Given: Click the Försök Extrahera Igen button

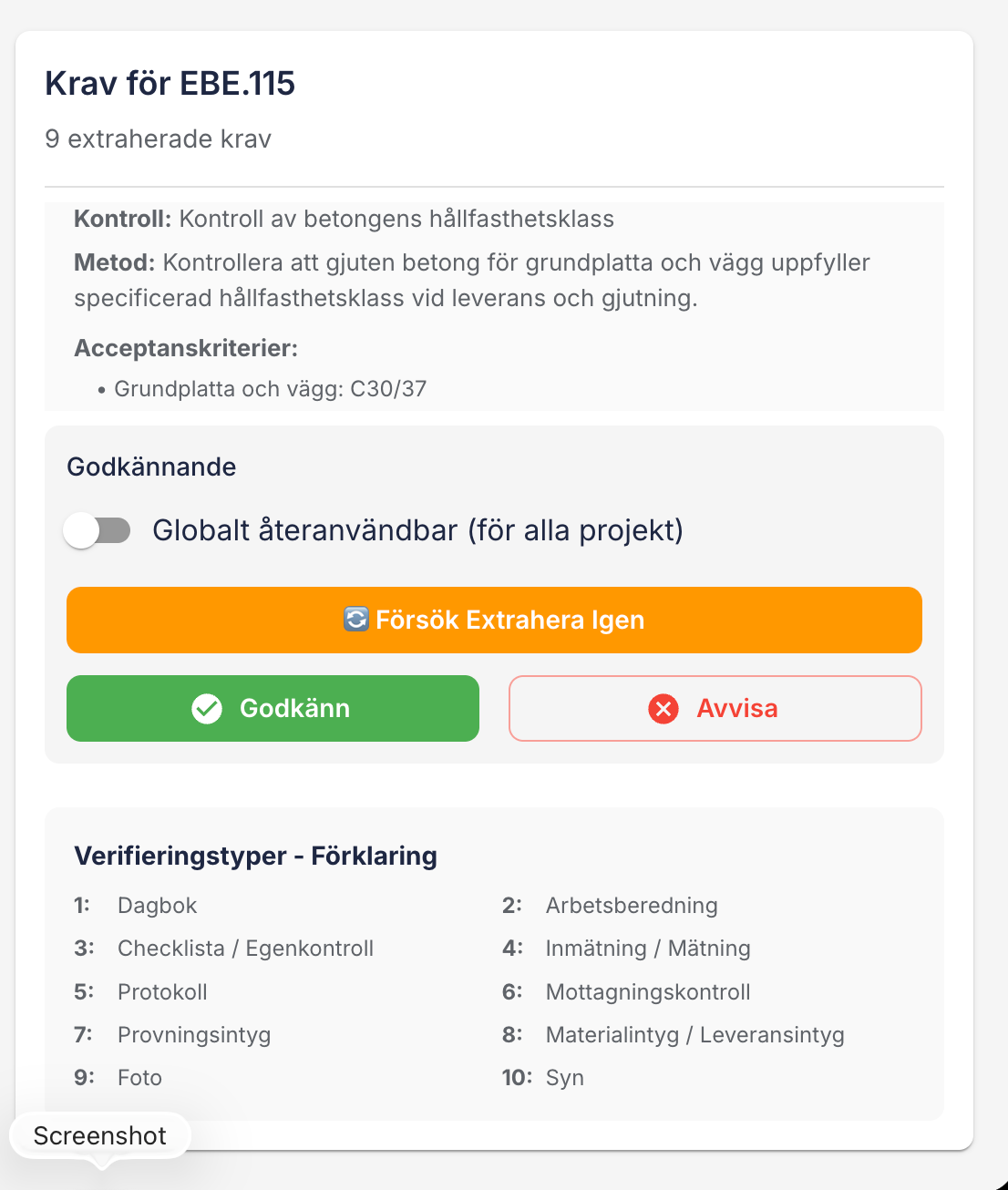Looking at the screenshot, I should point(494,620).
